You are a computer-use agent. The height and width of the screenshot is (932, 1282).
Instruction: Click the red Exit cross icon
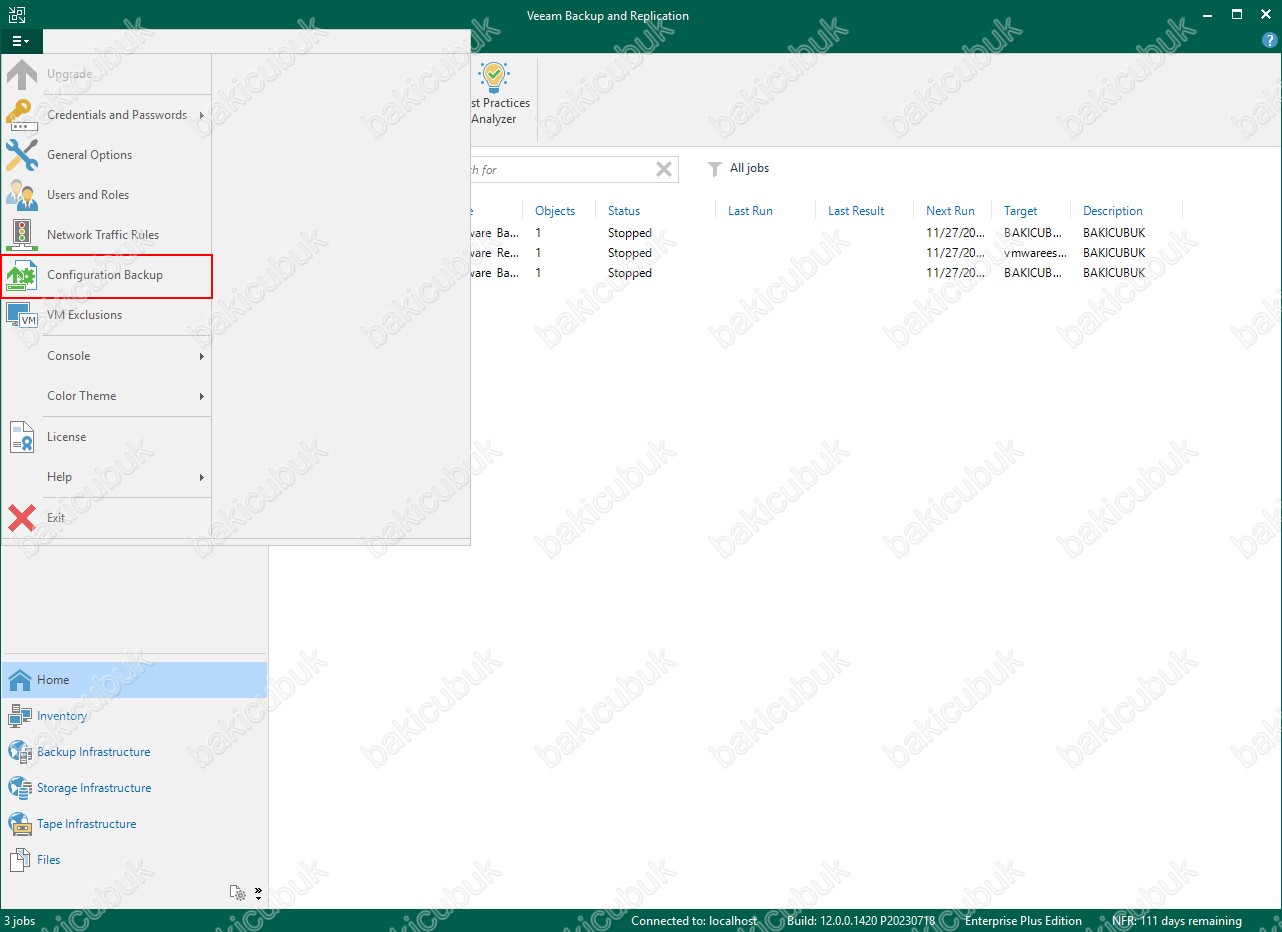[22, 518]
